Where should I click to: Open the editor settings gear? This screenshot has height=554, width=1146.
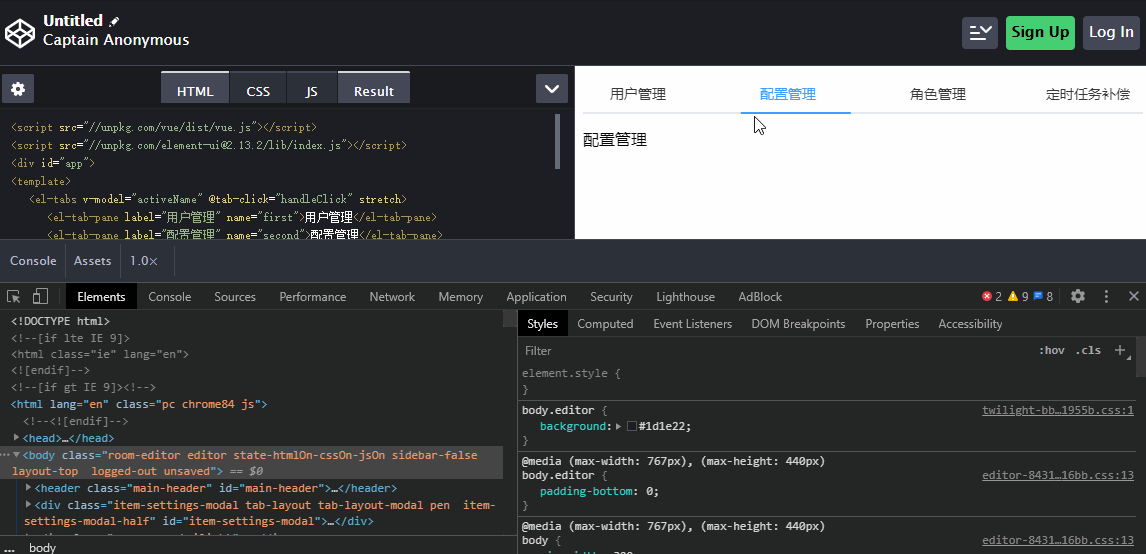coord(18,89)
